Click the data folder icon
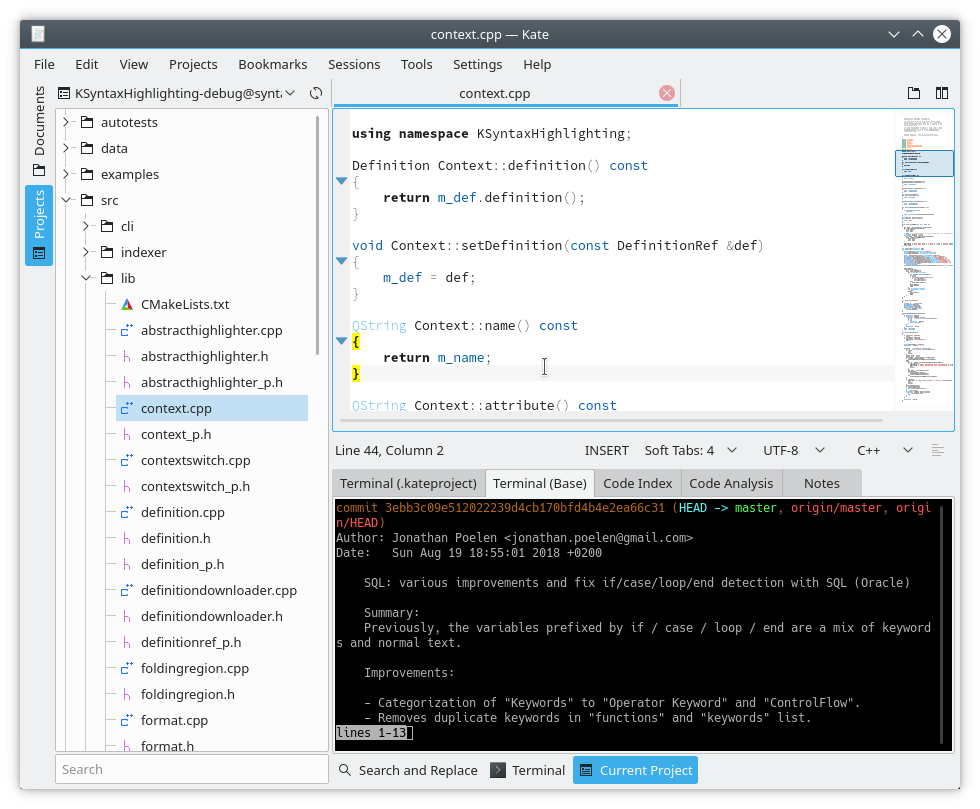This screenshot has width=980, height=809. (87, 148)
